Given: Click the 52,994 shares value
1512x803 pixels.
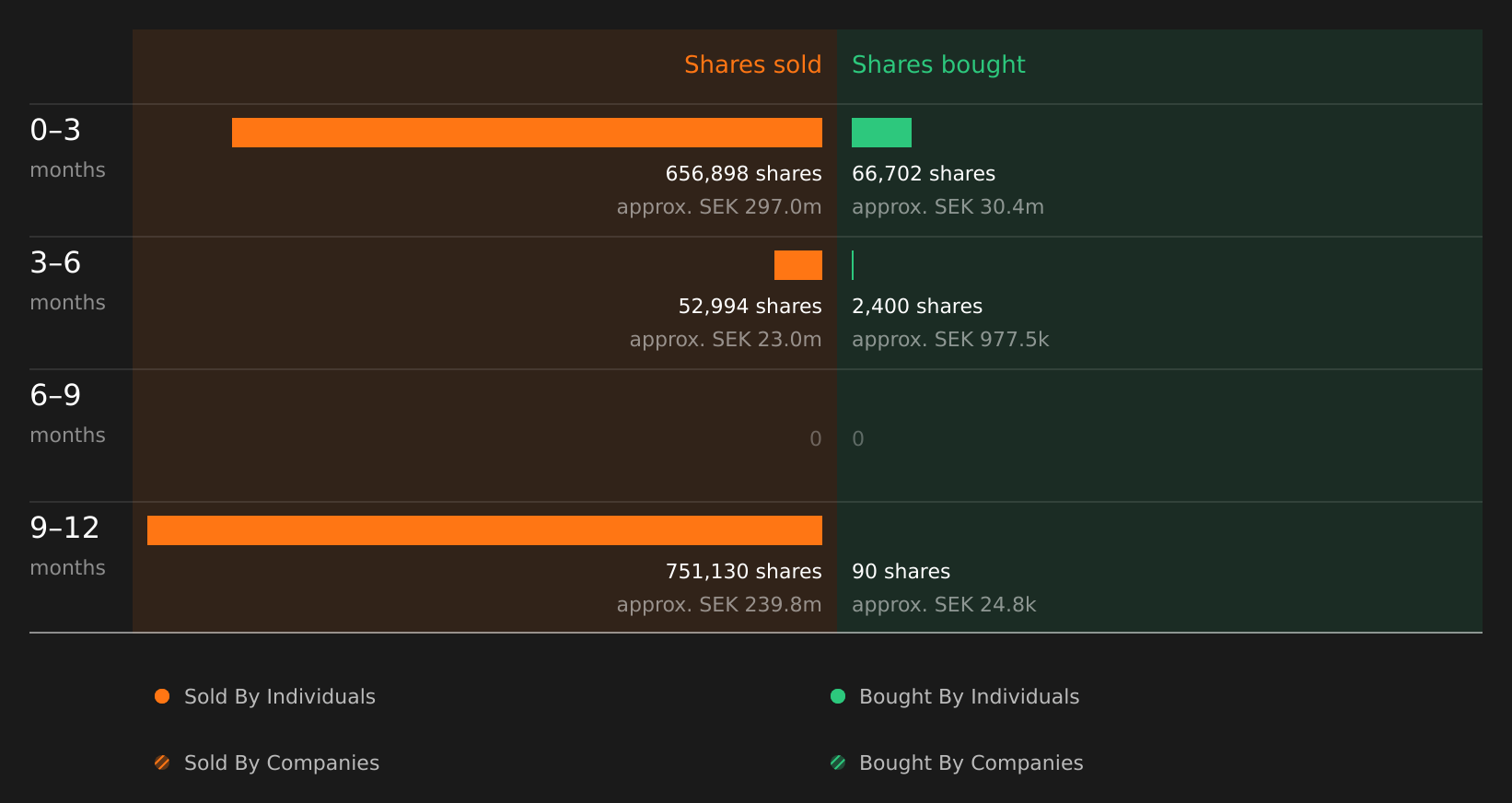Looking at the screenshot, I should click(x=750, y=307).
